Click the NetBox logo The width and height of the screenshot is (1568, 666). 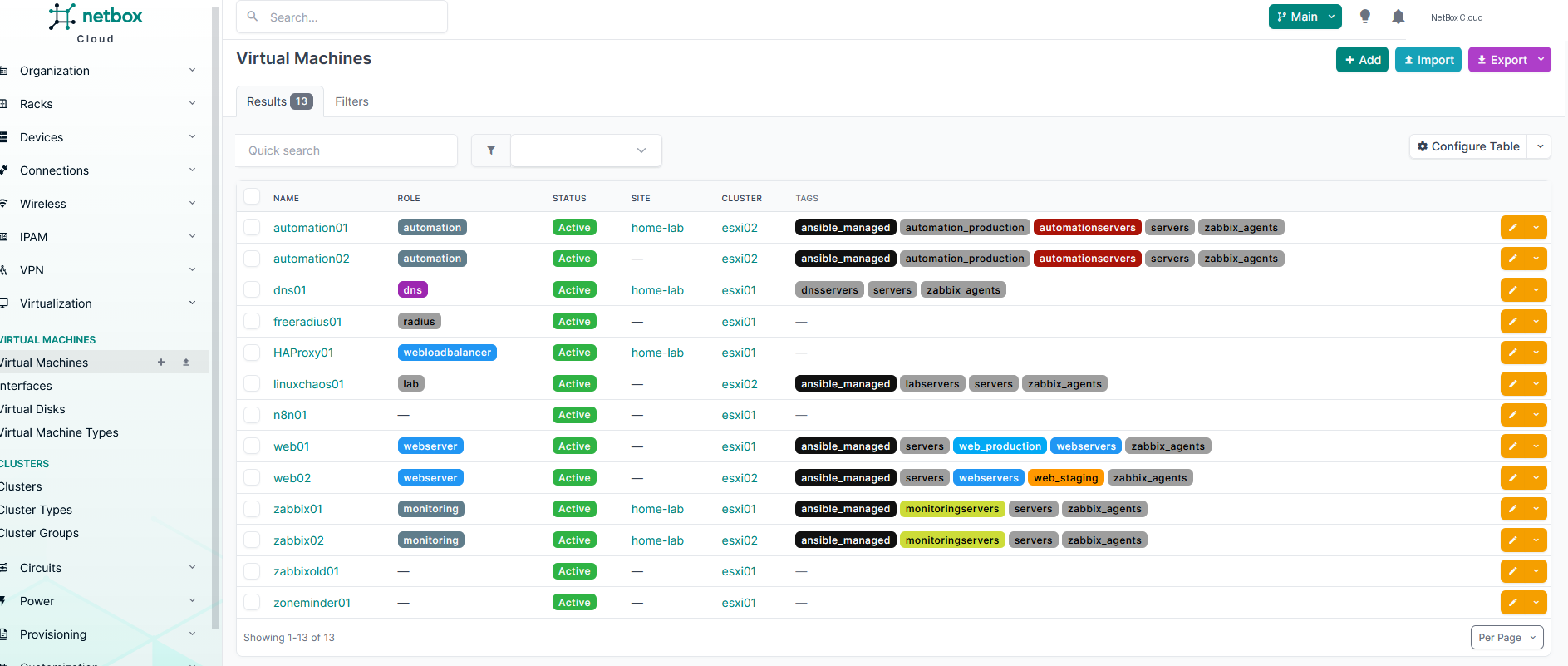click(x=95, y=23)
